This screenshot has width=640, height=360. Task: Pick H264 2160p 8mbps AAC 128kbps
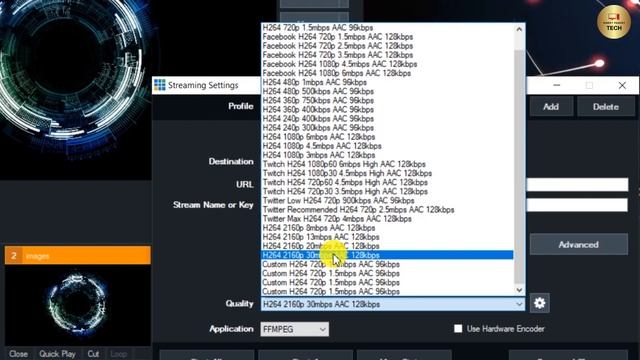(x=387, y=228)
